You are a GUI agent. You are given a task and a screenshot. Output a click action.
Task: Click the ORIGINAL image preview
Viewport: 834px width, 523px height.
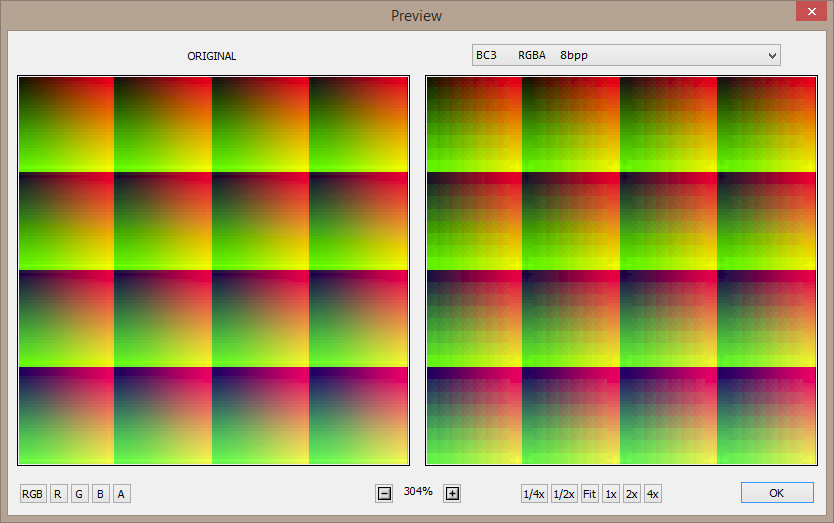click(x=213, y=270)
